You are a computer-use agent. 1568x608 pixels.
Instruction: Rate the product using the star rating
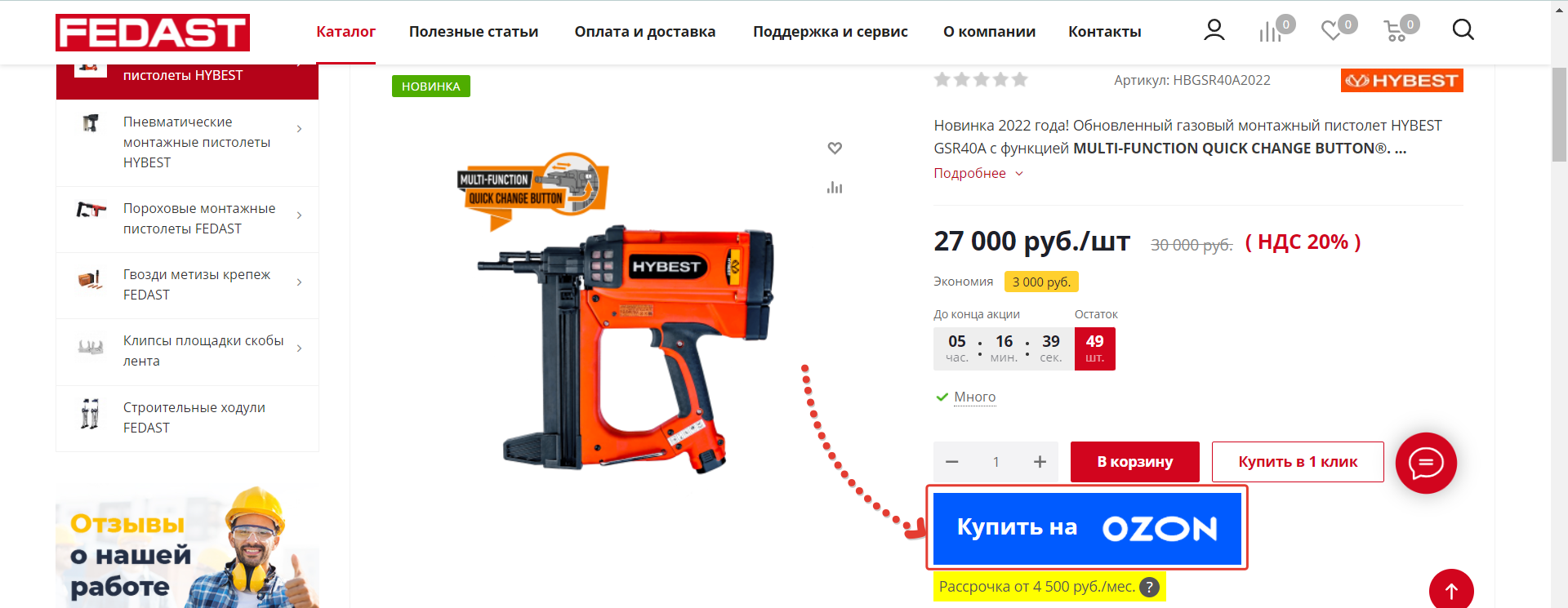click(981, 79)
